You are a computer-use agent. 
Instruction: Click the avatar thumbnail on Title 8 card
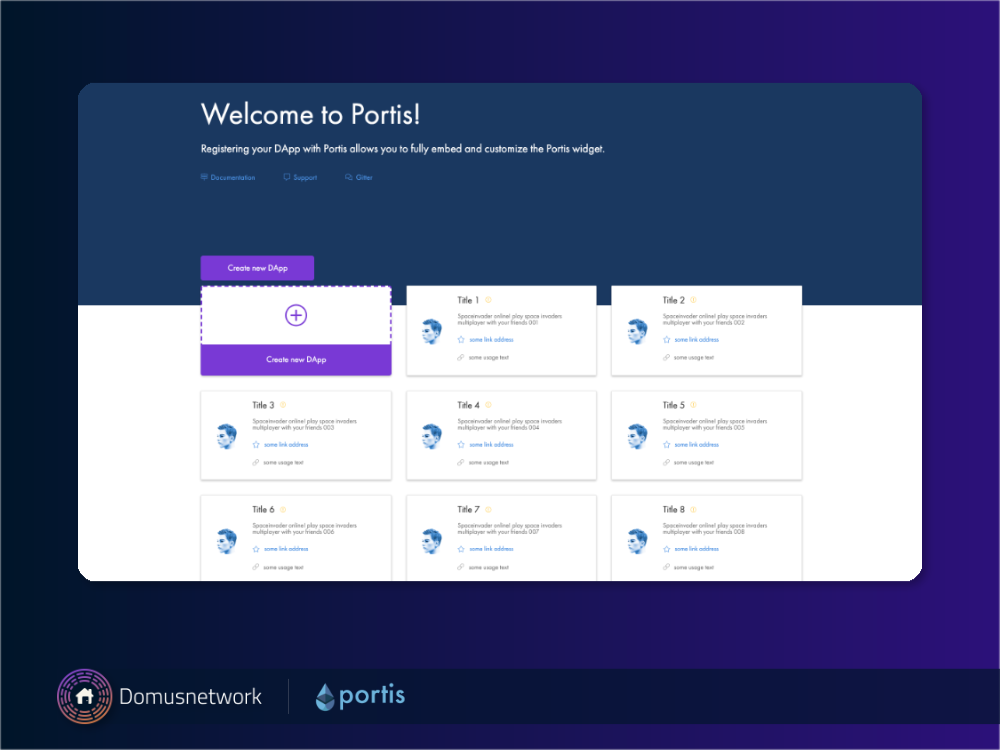637,541
